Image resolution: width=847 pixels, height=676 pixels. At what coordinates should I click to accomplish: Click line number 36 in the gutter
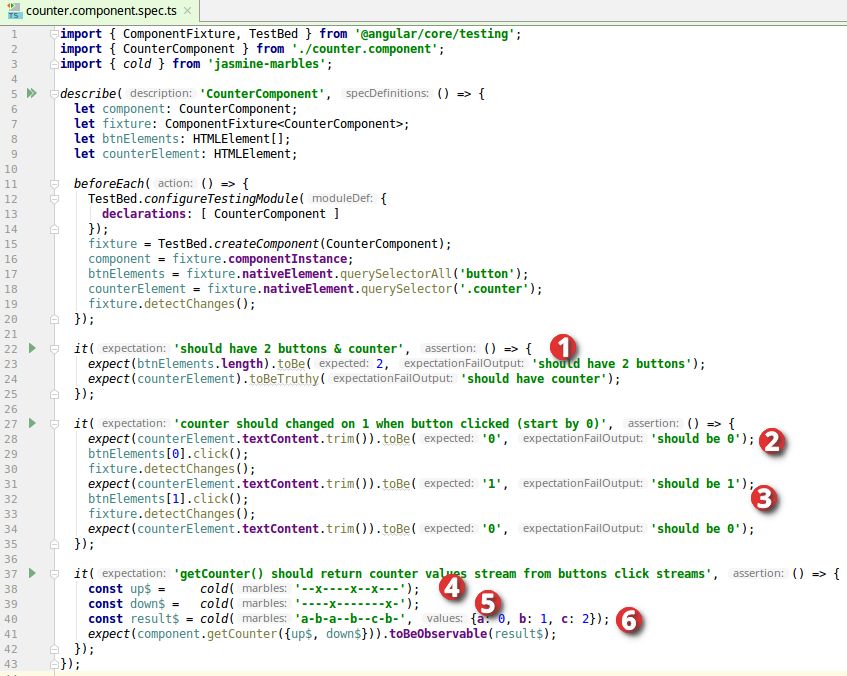[x=11, y=559]
